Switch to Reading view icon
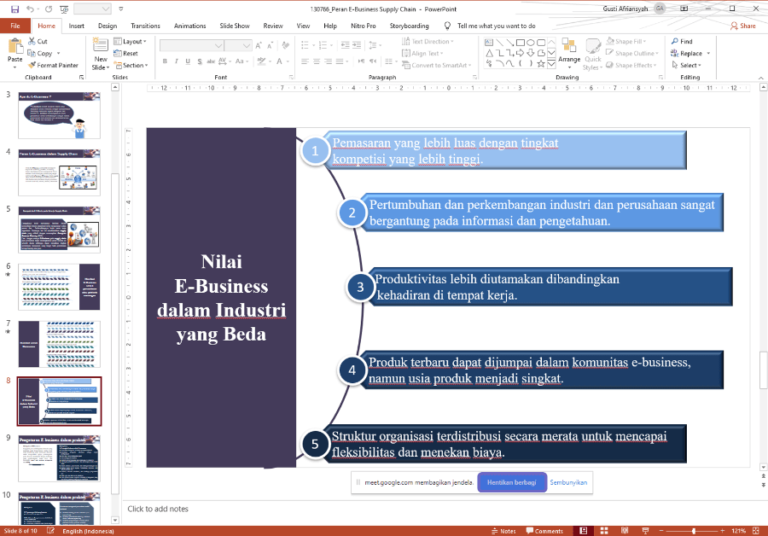The image size is (768, 536). (x=624, y=531)
